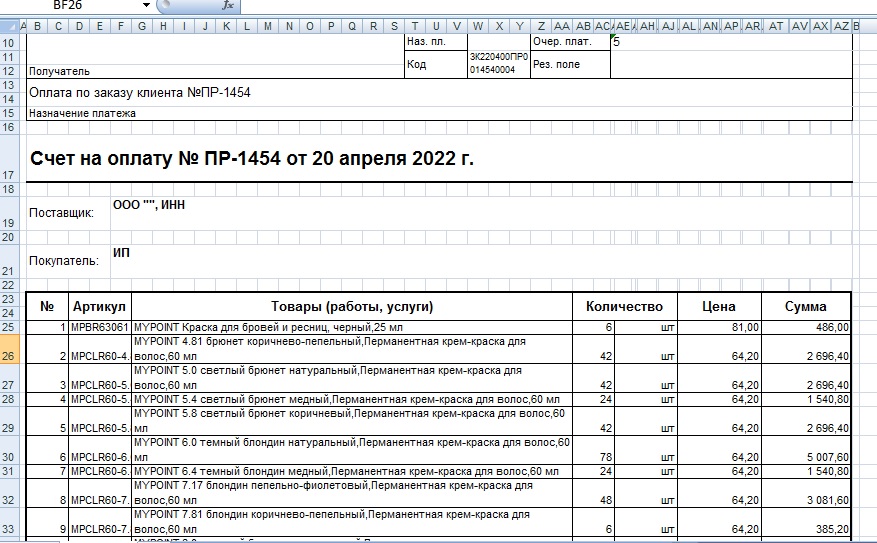Select column B header

tap(37, 26)
